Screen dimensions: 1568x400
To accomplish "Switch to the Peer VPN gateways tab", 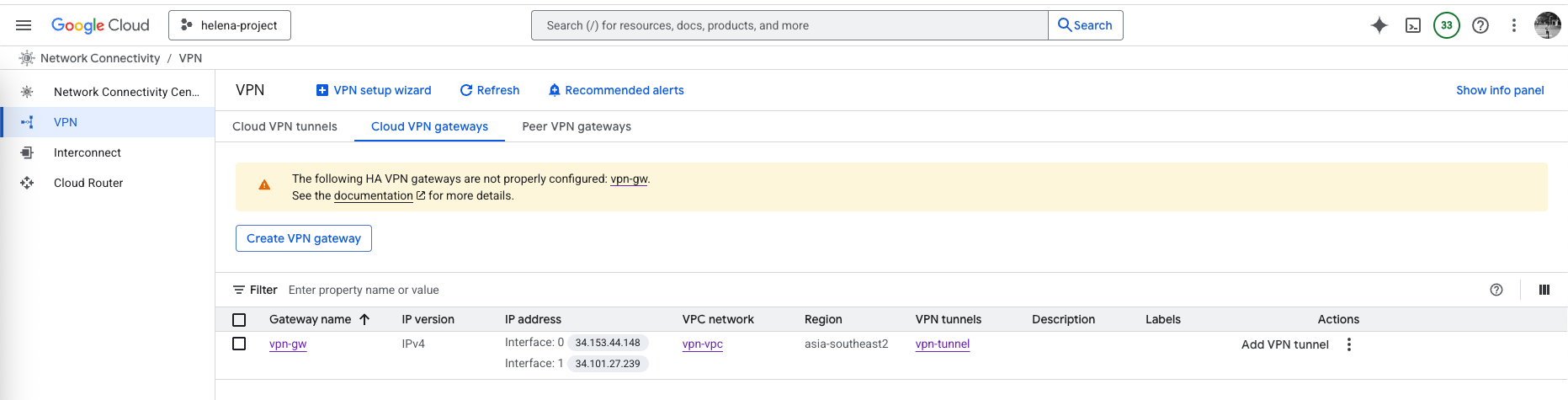I will 577,126.
